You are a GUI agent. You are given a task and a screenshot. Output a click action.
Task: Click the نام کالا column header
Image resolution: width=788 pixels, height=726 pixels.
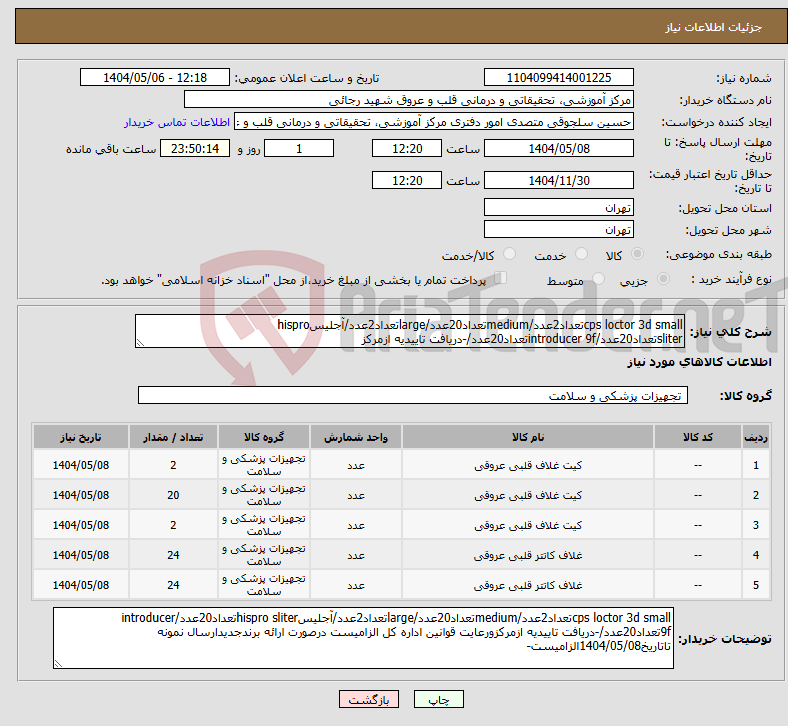tap(528, 437)
